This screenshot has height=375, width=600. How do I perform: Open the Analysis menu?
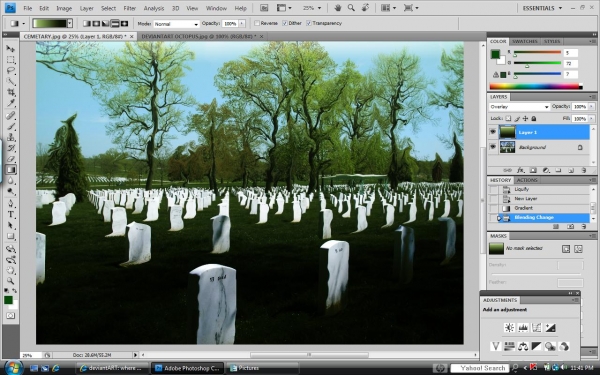(154, 8)
